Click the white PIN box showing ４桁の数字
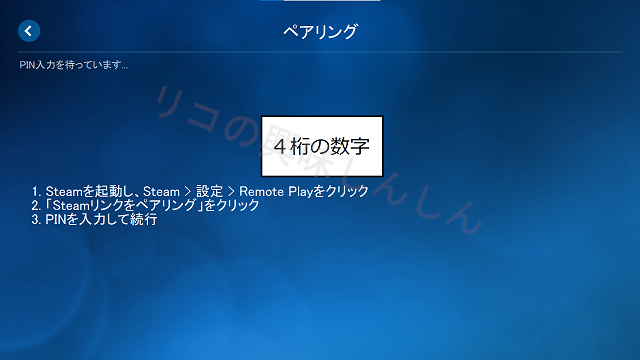The image size is (640, 360). point(322,146)
